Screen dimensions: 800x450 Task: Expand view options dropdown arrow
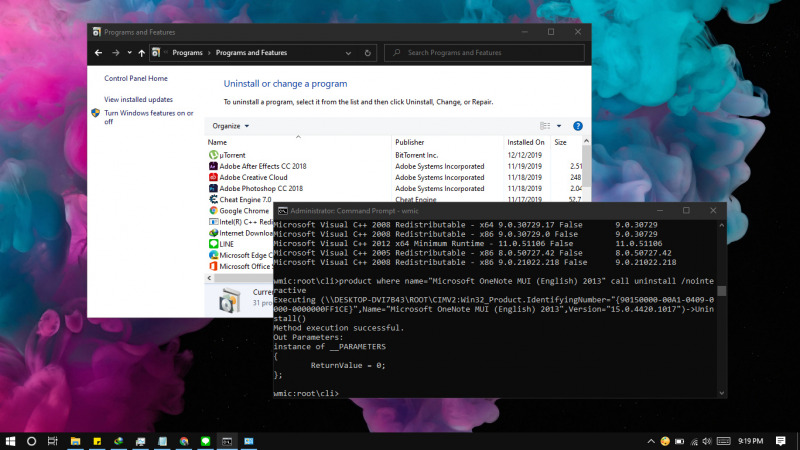pos(559,126)
